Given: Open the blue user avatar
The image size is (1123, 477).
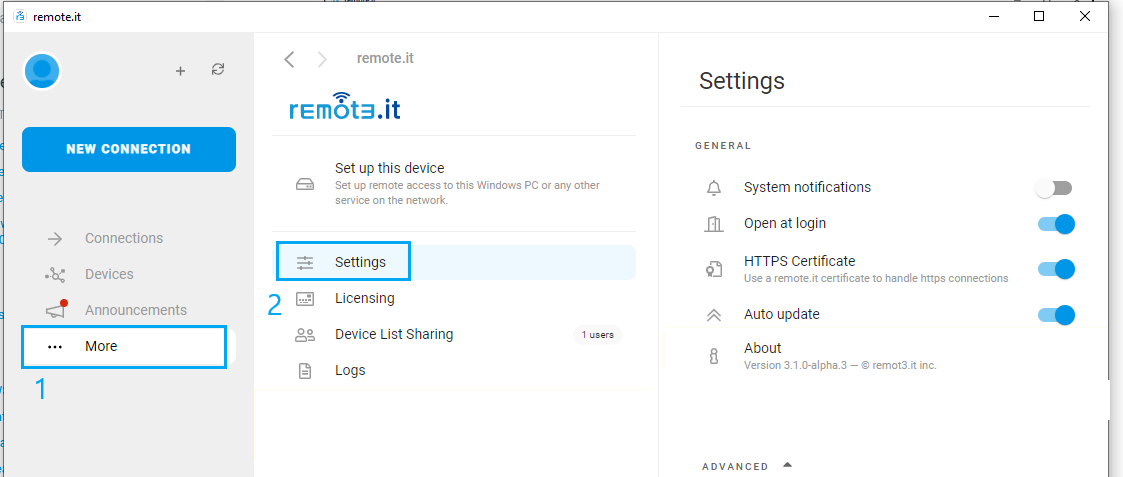Looking at the screenshot, I should pyautogui.click(x=42, y=71).
